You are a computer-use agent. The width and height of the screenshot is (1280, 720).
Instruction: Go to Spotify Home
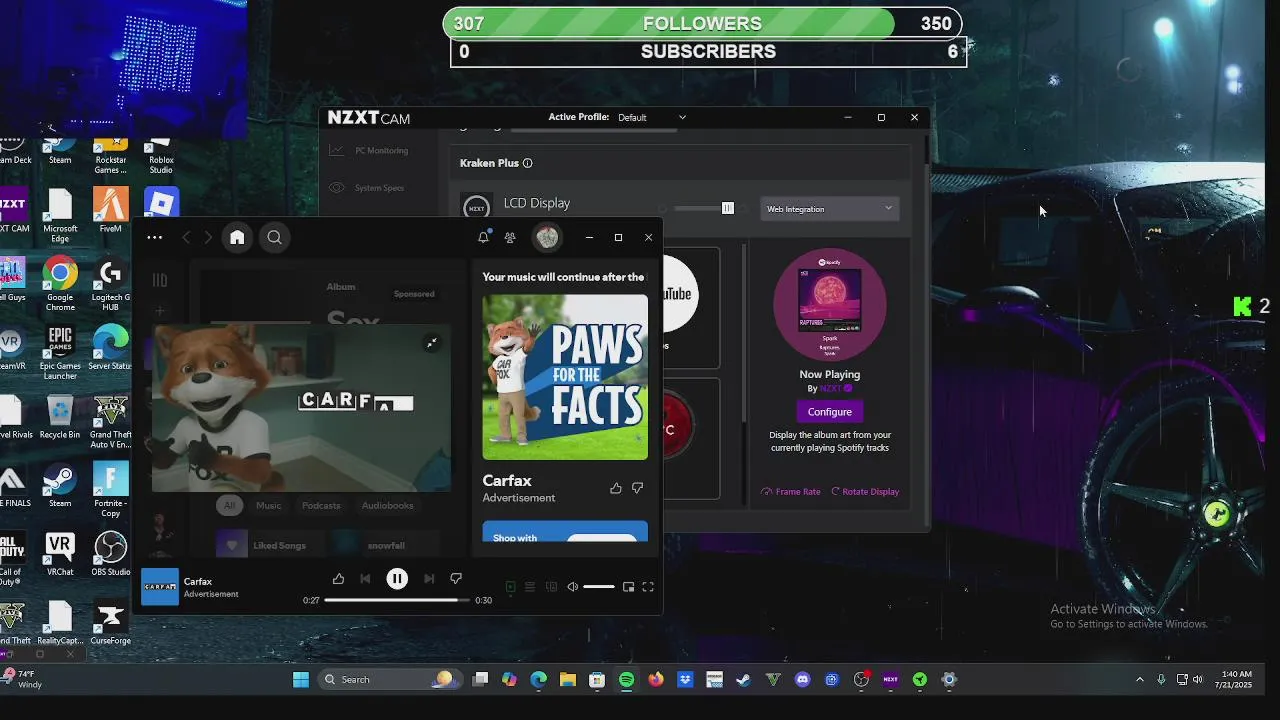click(237, 237)
